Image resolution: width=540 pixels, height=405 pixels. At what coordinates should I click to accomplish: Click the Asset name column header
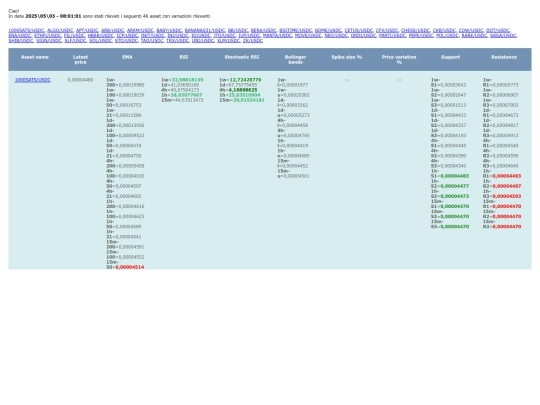click(x=35, y=57)
